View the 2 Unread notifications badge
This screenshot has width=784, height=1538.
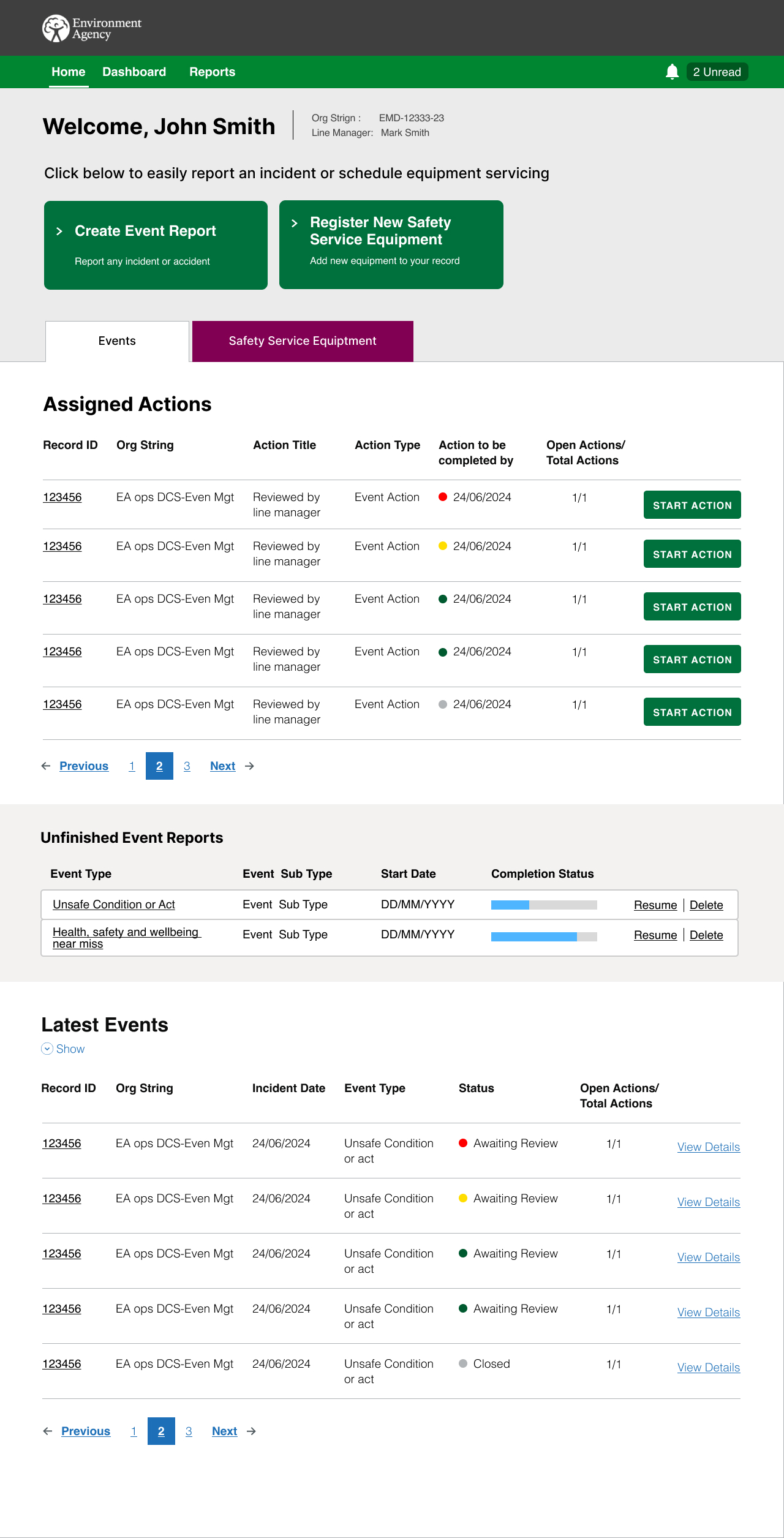click(717, 72)
